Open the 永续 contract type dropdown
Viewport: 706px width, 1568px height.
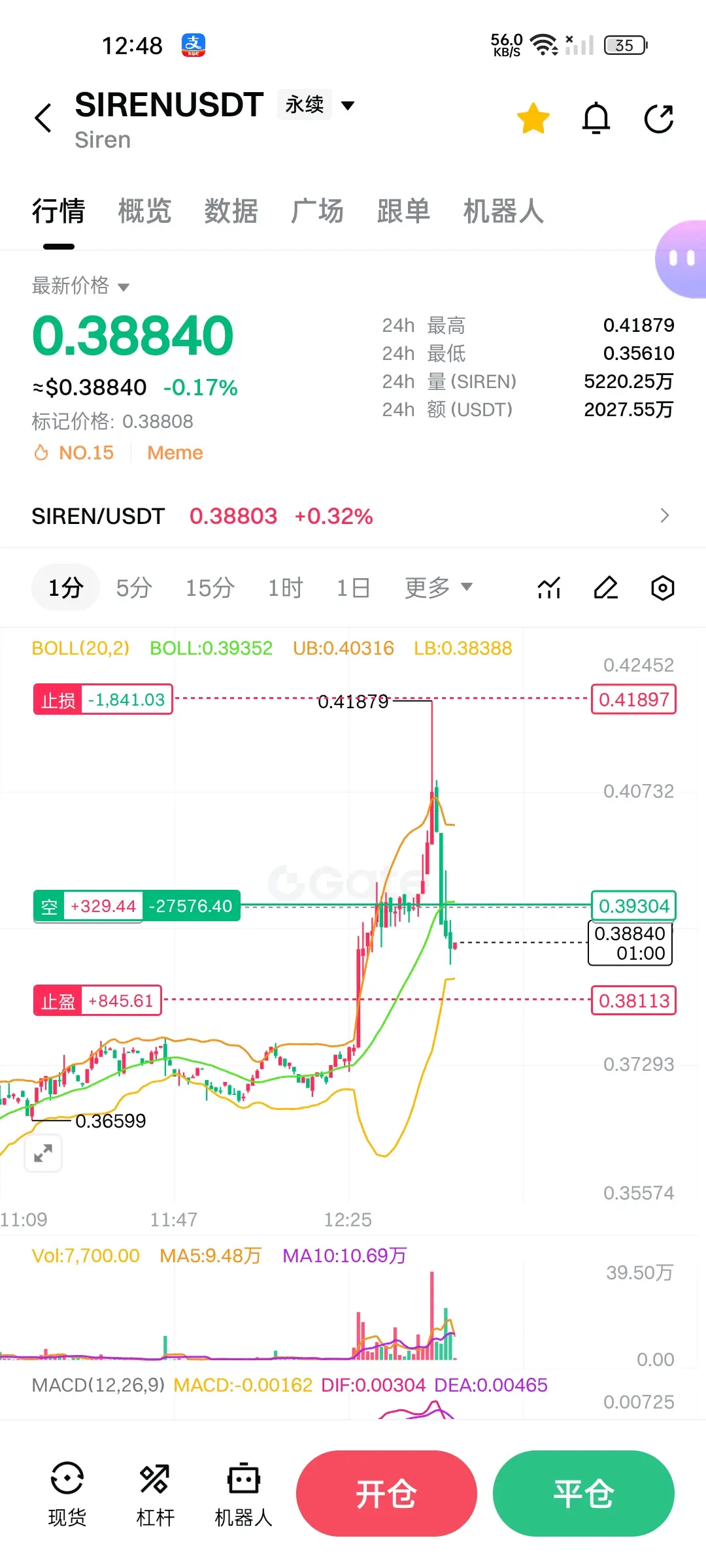click(x=316, y=105)
